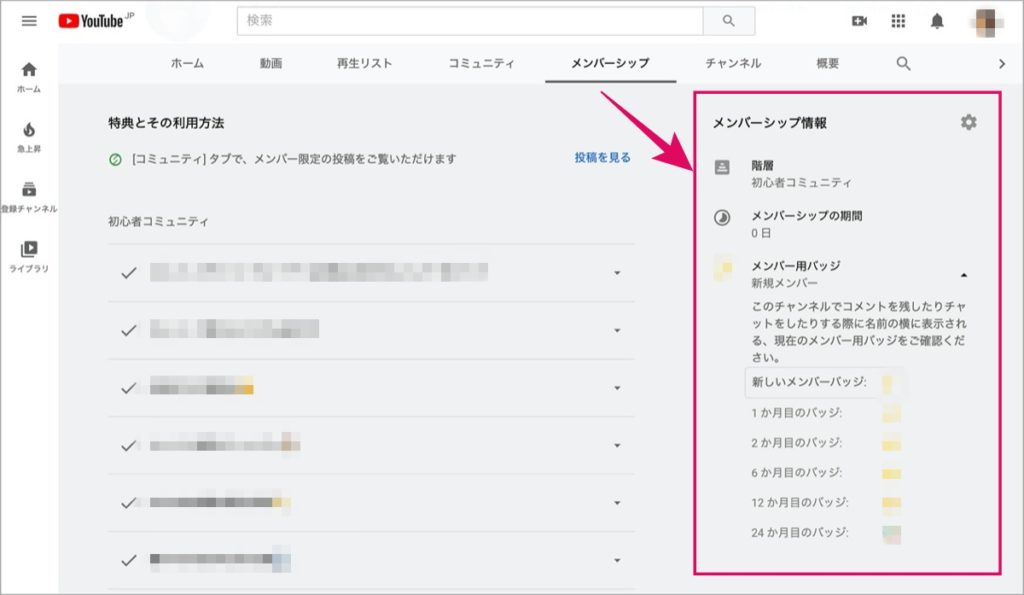Expand the second perk row arrow
Image resolution: width=1024 pixels, height=595 pixels.
click(617, 330)
